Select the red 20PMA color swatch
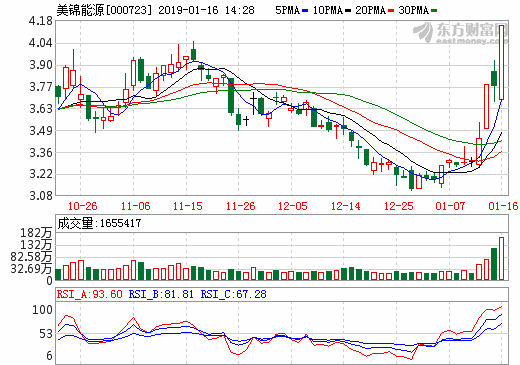The width and height of the screenshot is (520, 365). click(391, 11)
